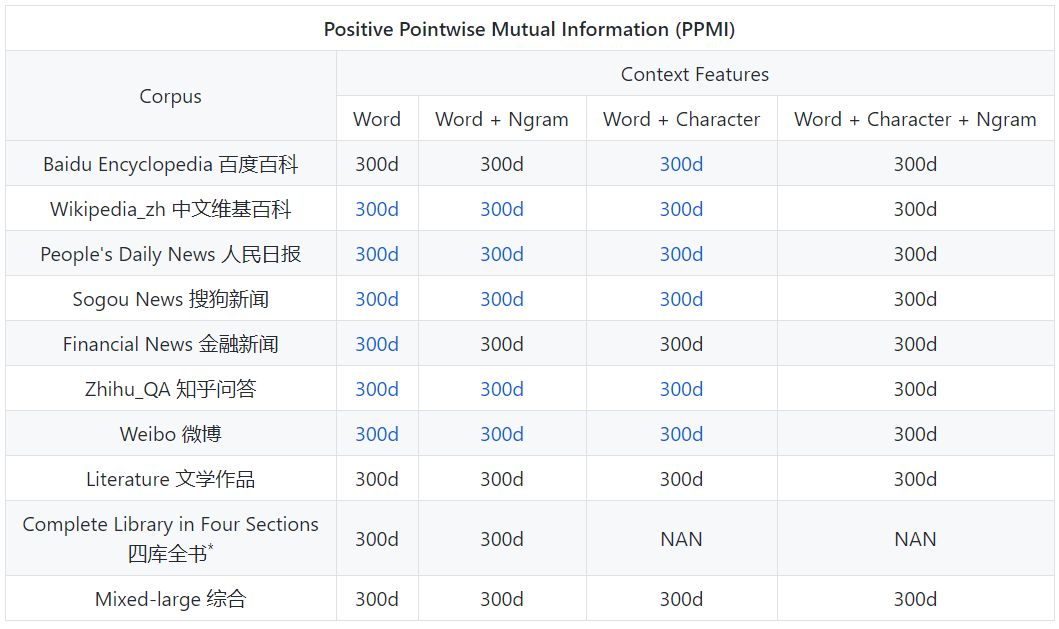Open Baidu Encyclopedia Word + Character 300d link
This screenshot has height=629, width=1059.
681,164
